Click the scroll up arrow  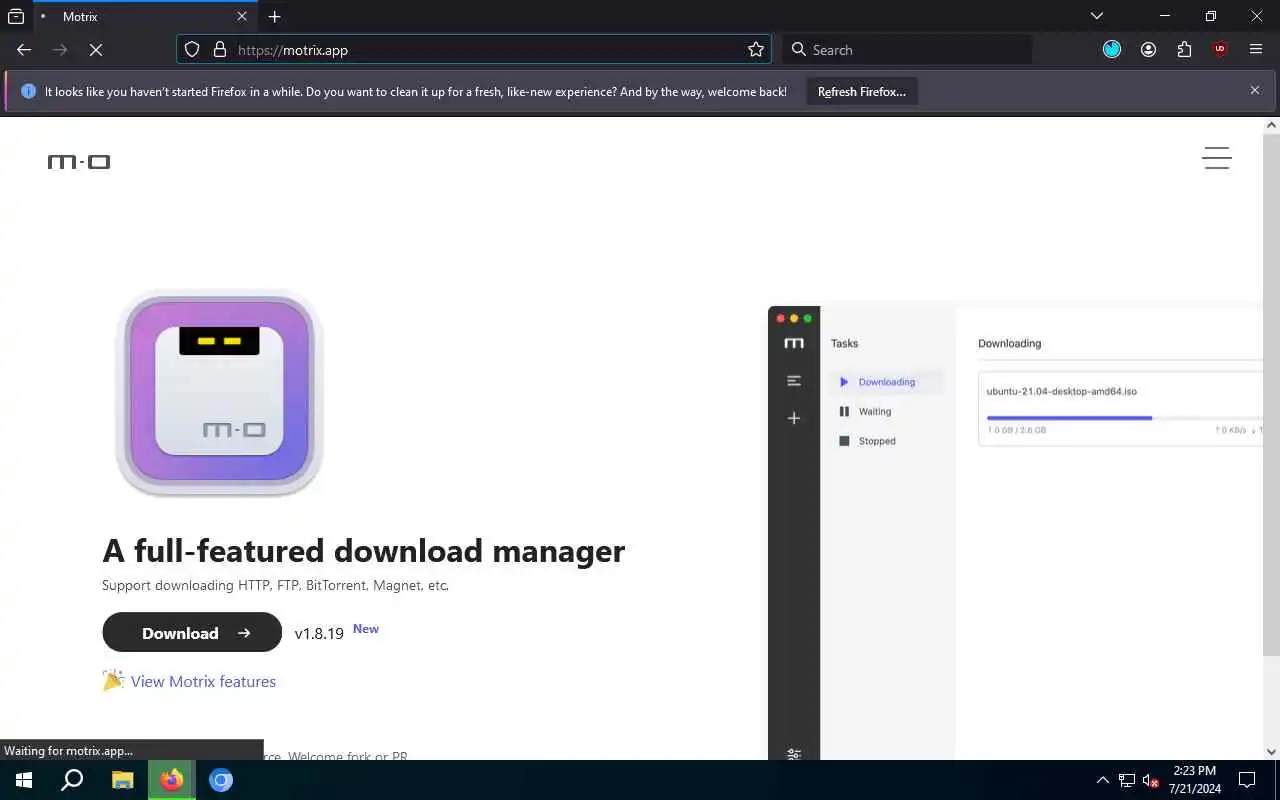tap(1272, 125)
